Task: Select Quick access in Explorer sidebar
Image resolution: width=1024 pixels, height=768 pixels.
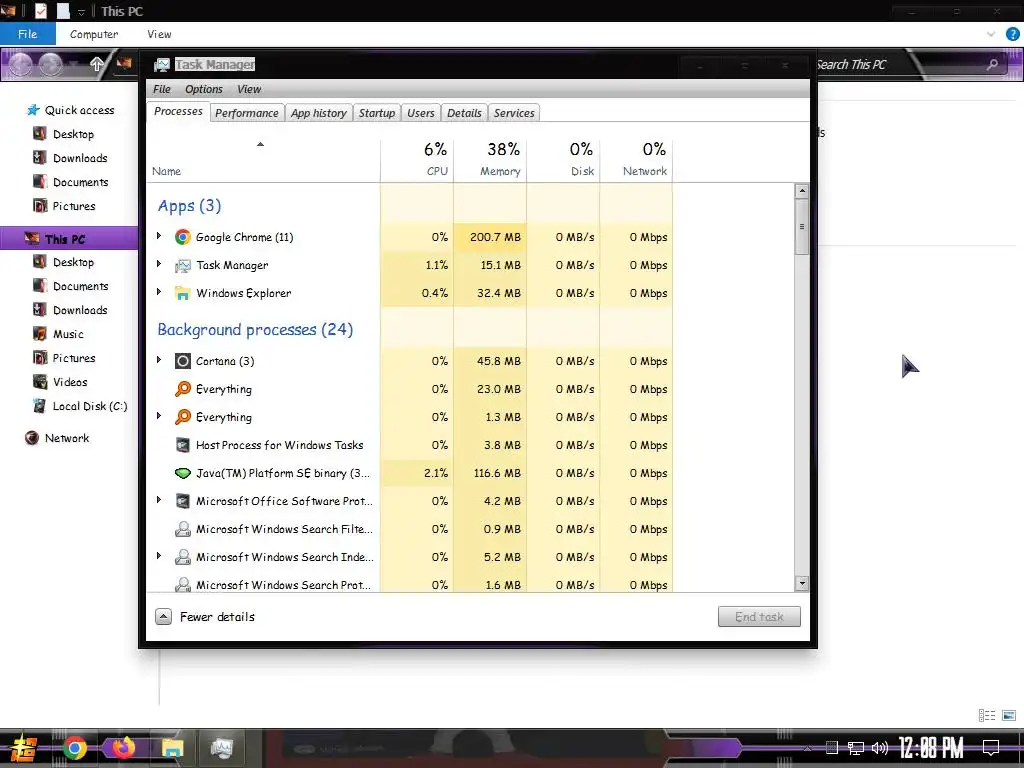Action: coord(79,110)
